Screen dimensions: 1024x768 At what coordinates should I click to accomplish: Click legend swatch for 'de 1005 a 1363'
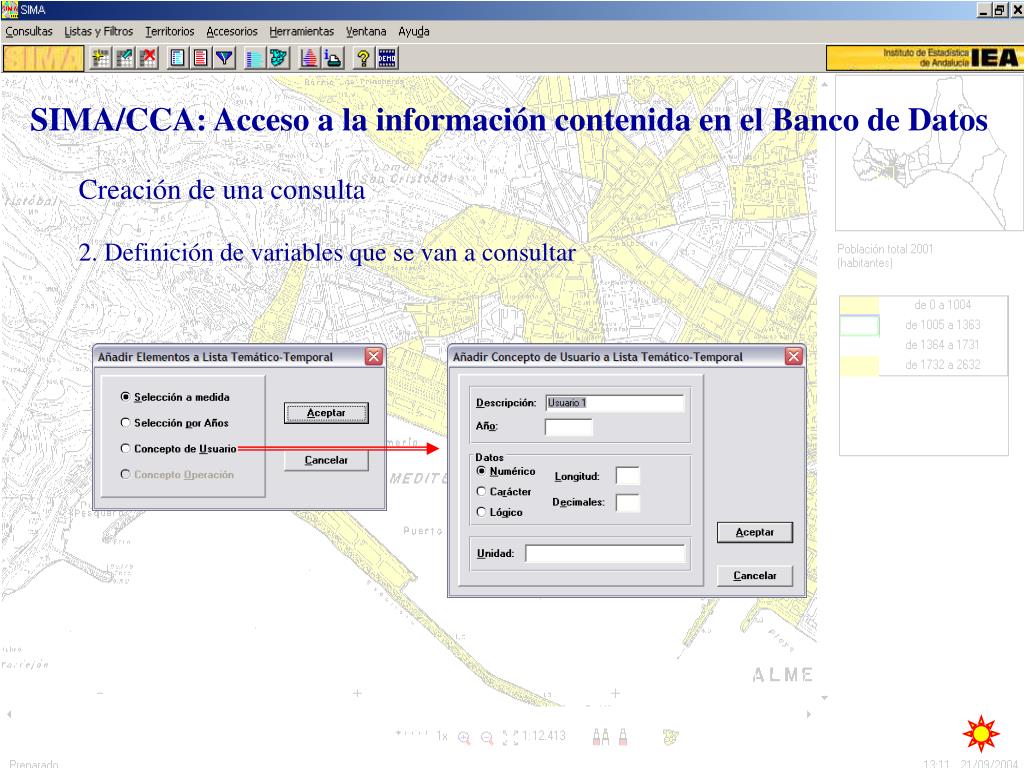859,325
